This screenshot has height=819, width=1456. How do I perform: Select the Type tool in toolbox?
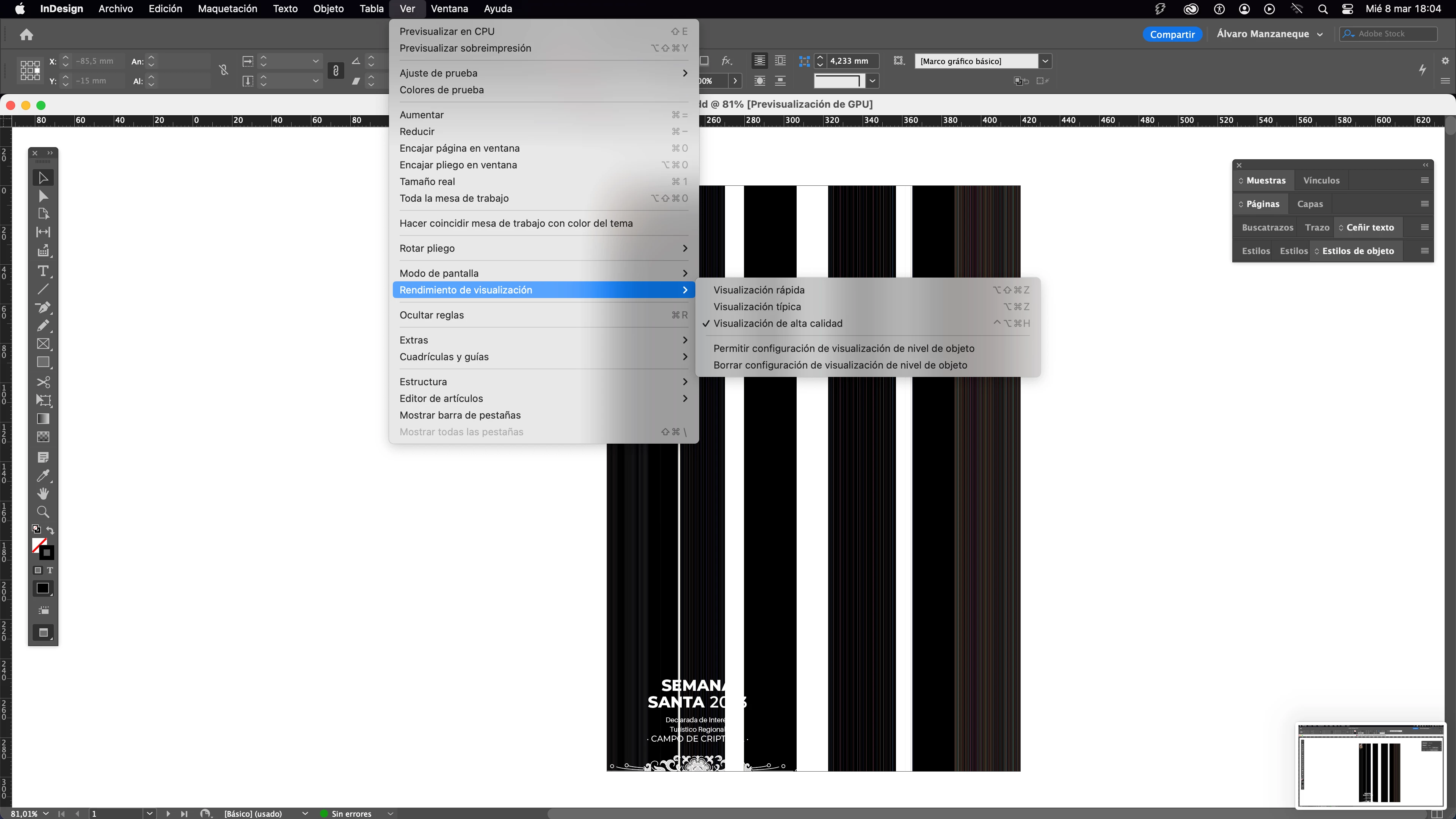point(43,271)
